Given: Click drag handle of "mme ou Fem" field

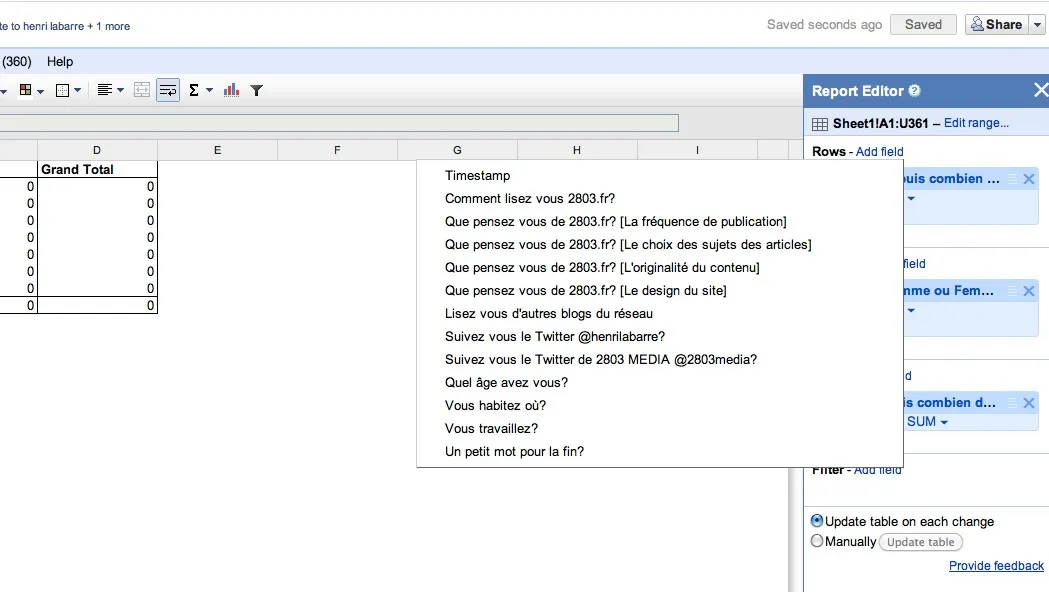Looking at the screenshot, I should 1013,291.
